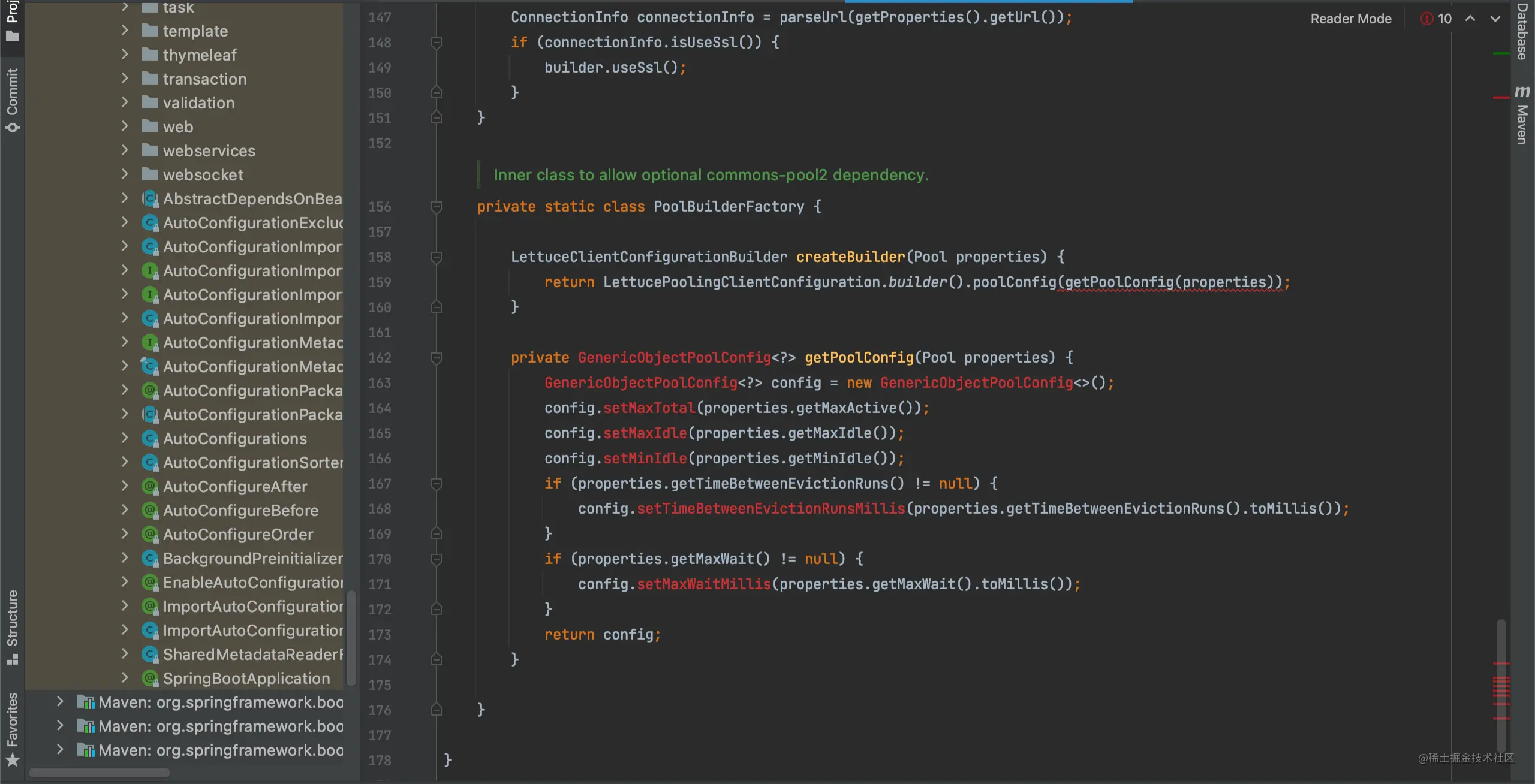Image resolution: width=1535 pixels, height=784 pixels.
Task: Go to next highlighted error arrow
Action: [1495, 19]
